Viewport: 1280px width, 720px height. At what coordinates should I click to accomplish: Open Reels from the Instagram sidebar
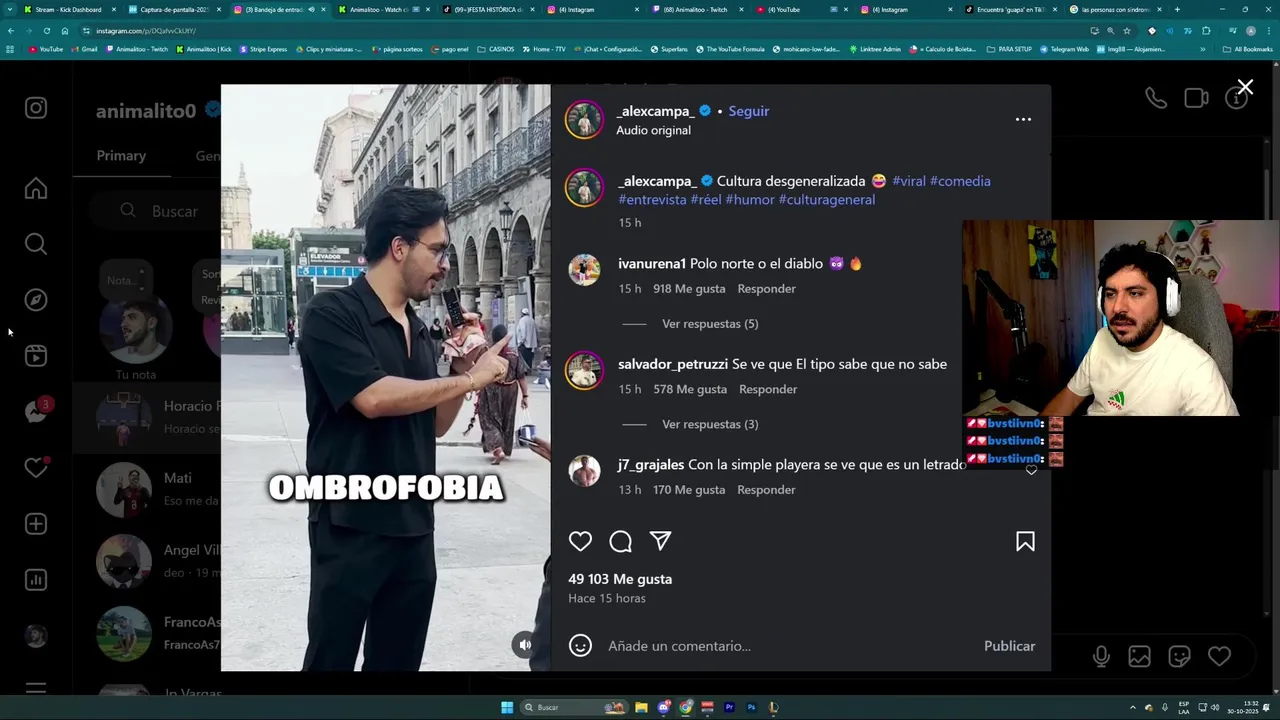36,356
